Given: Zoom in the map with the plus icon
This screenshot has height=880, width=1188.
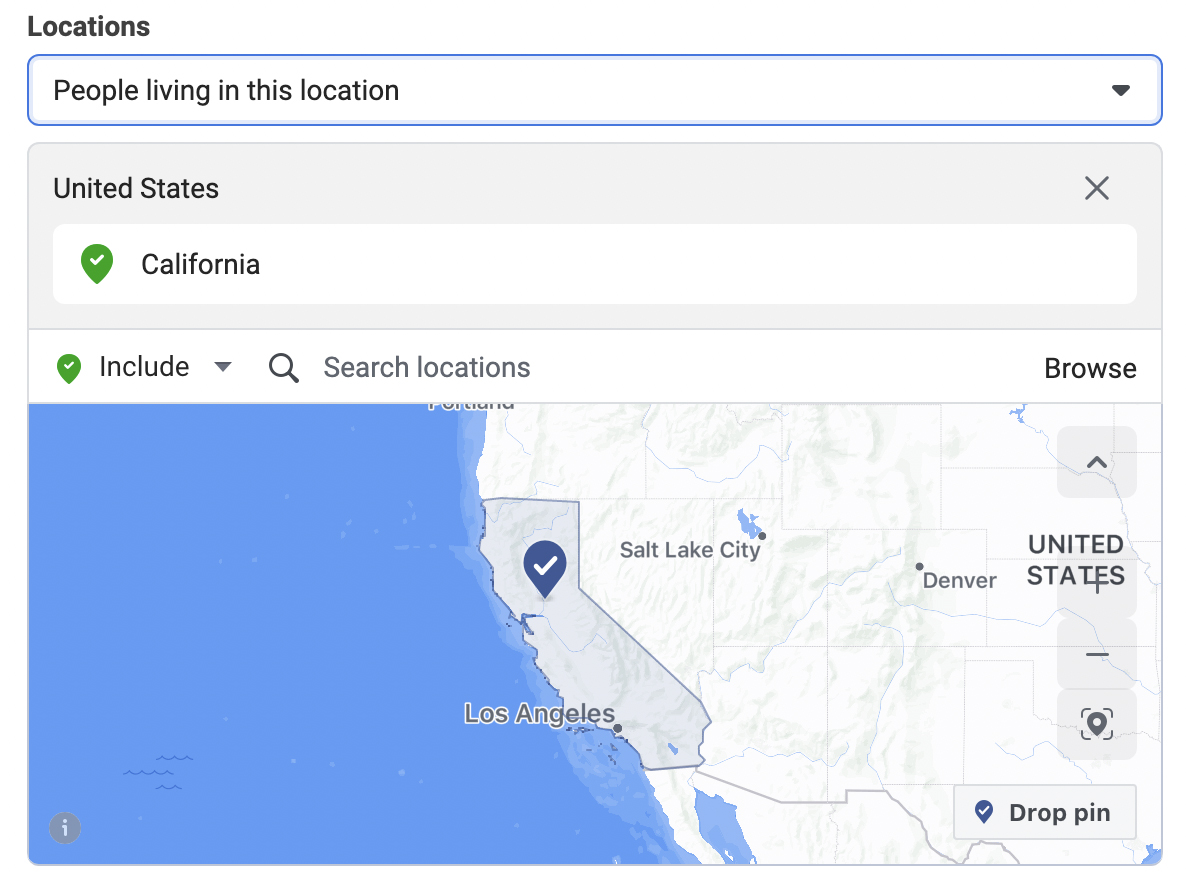Looking at the screenshot, I should [x=1096, y=582].
